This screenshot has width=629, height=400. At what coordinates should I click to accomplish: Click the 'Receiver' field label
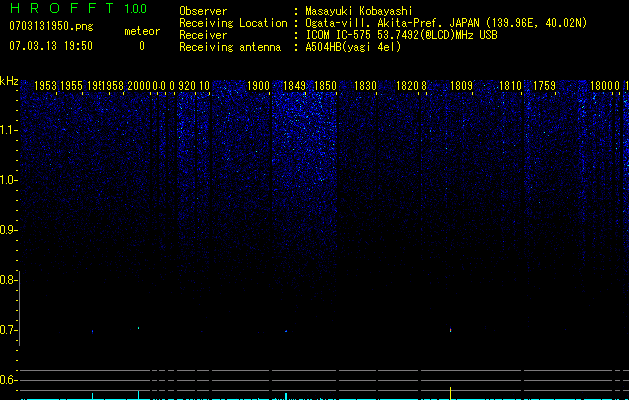click(x=203, y=35)
